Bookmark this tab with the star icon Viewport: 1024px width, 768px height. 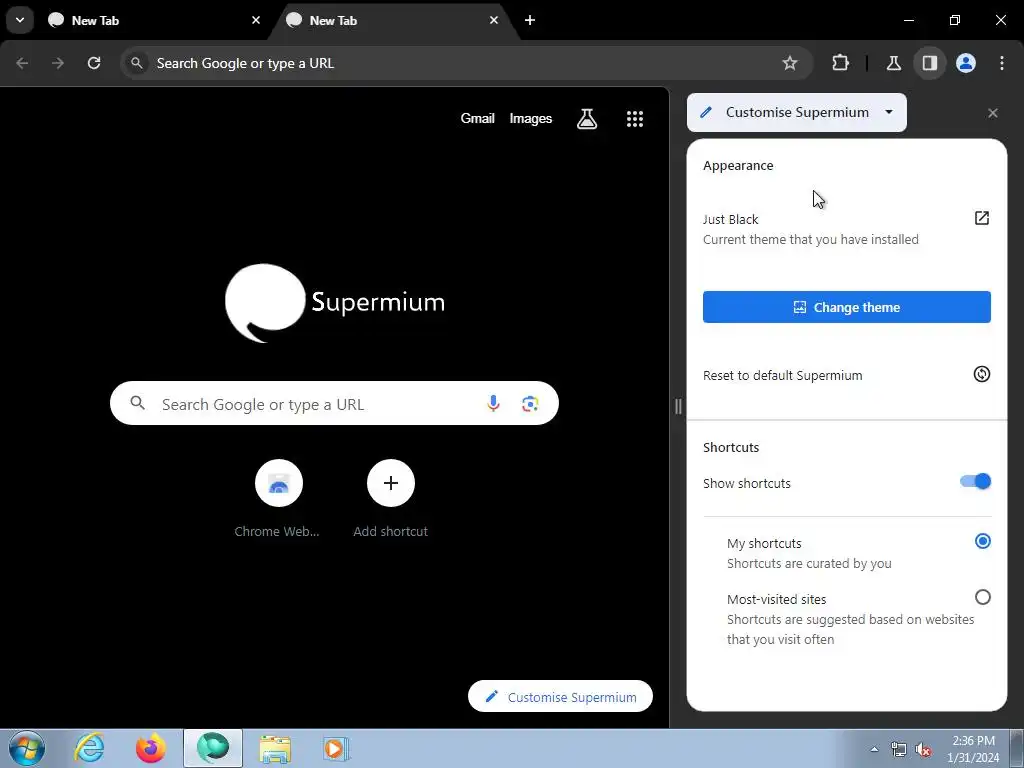790,63
